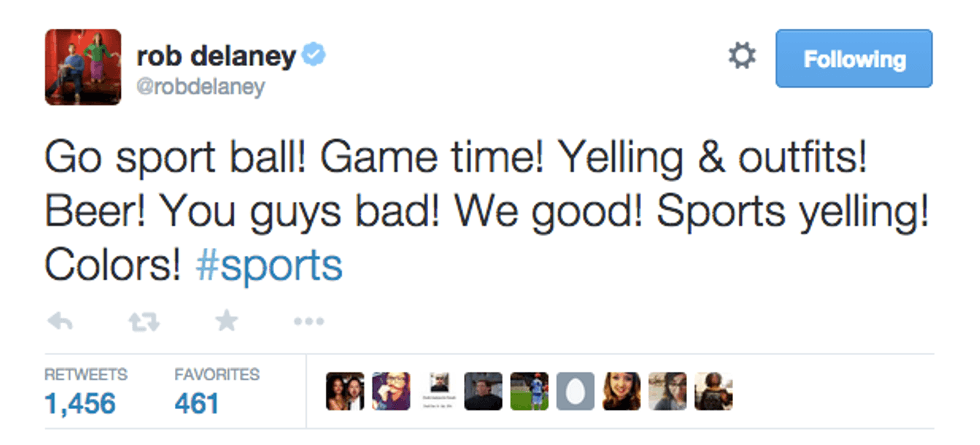Screen dimensions: 980x445
Task: Retweet the sport ball tweet
Action: coord(145,321)
